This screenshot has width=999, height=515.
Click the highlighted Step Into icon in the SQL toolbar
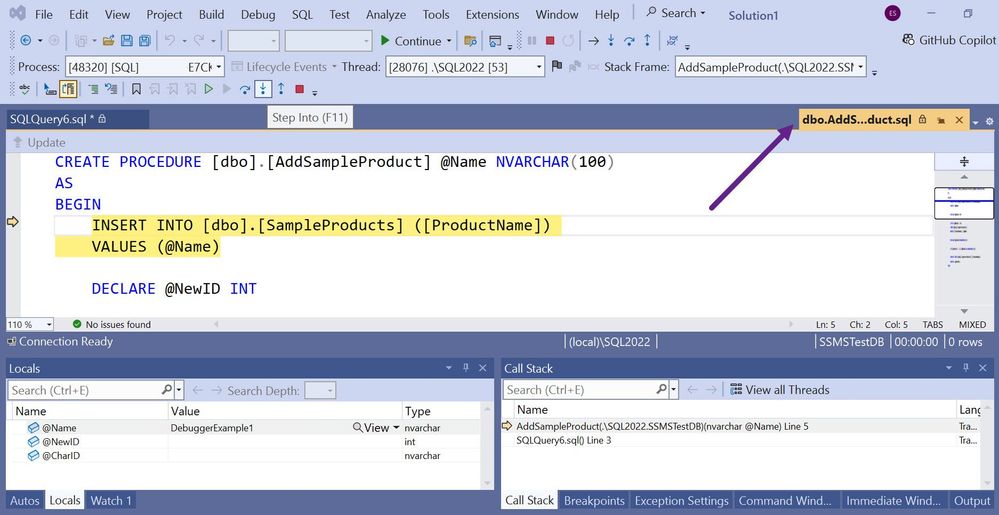click(262, 89)
